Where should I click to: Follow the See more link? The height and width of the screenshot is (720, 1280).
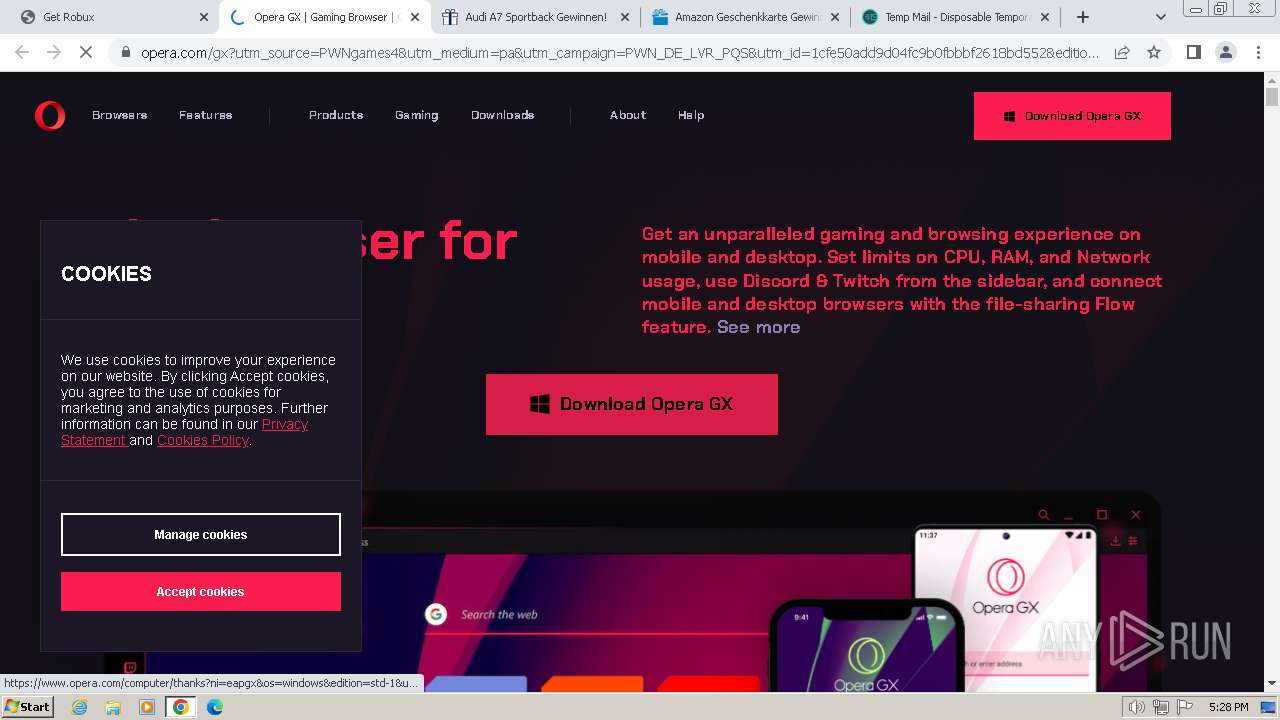pyautogui.click(x=758, y=327)
